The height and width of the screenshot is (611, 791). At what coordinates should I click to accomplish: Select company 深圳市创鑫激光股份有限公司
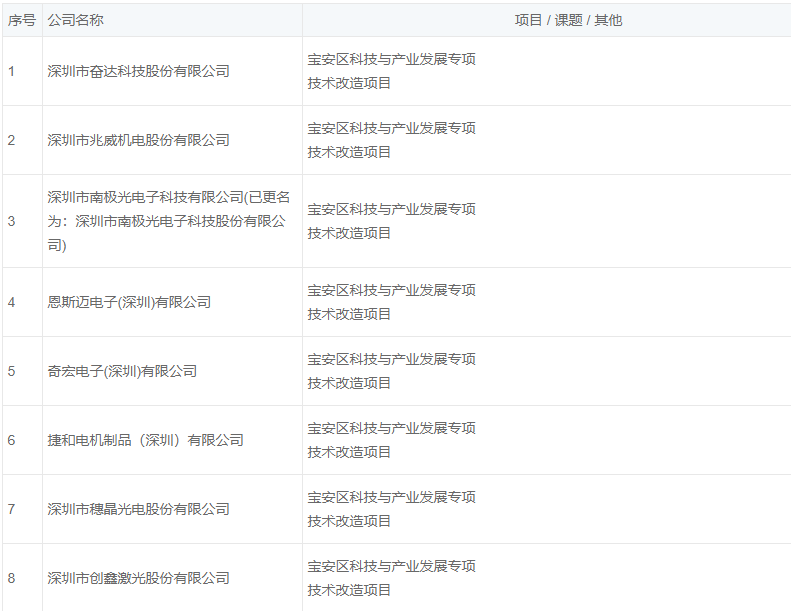click(139, 578)
